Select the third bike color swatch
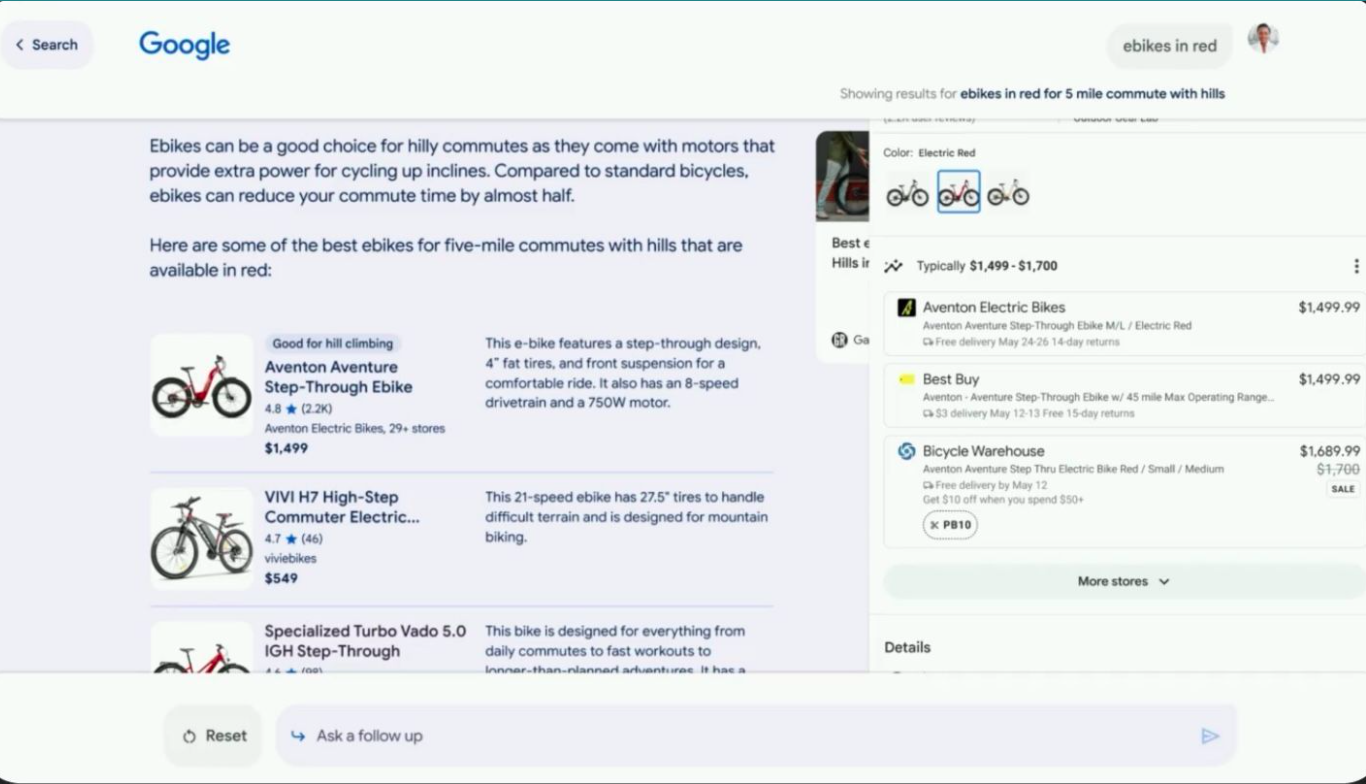Screen dimensions: 1366x784 click(1008, 191)
